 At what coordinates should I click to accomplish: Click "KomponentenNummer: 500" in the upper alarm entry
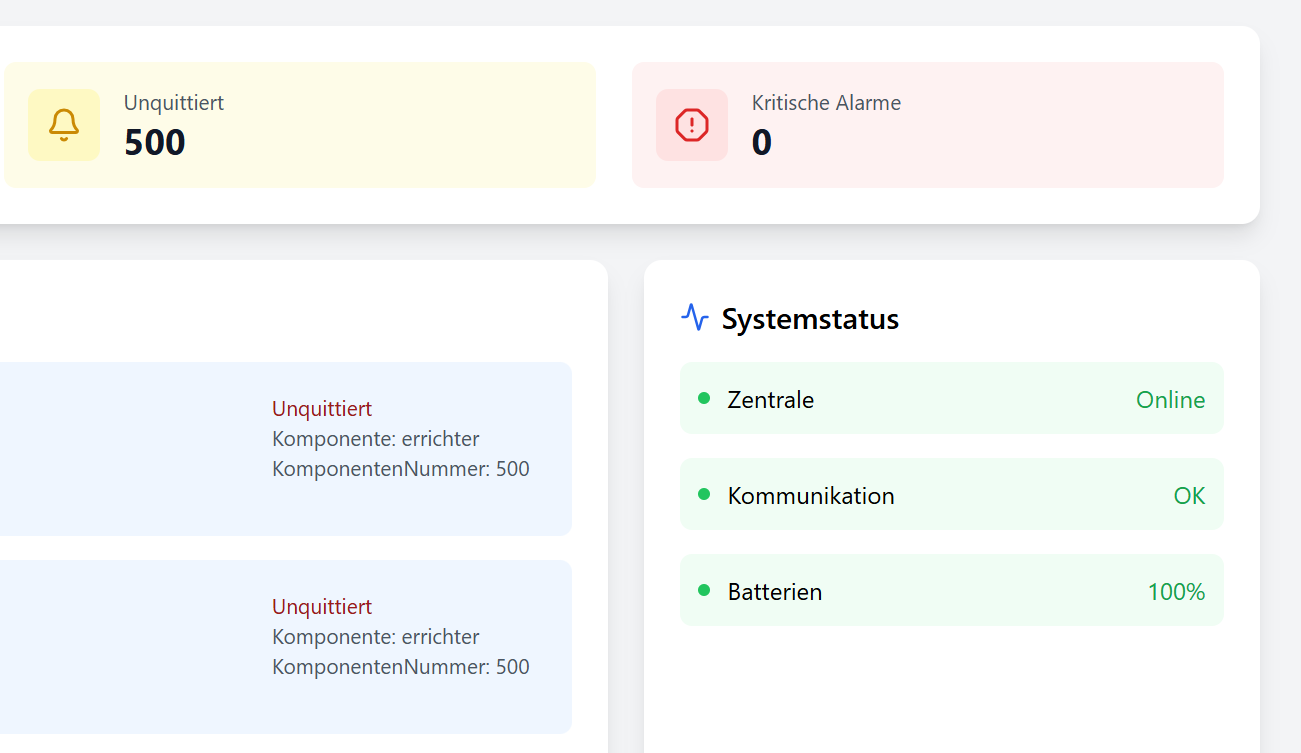(x=401, y=469)
